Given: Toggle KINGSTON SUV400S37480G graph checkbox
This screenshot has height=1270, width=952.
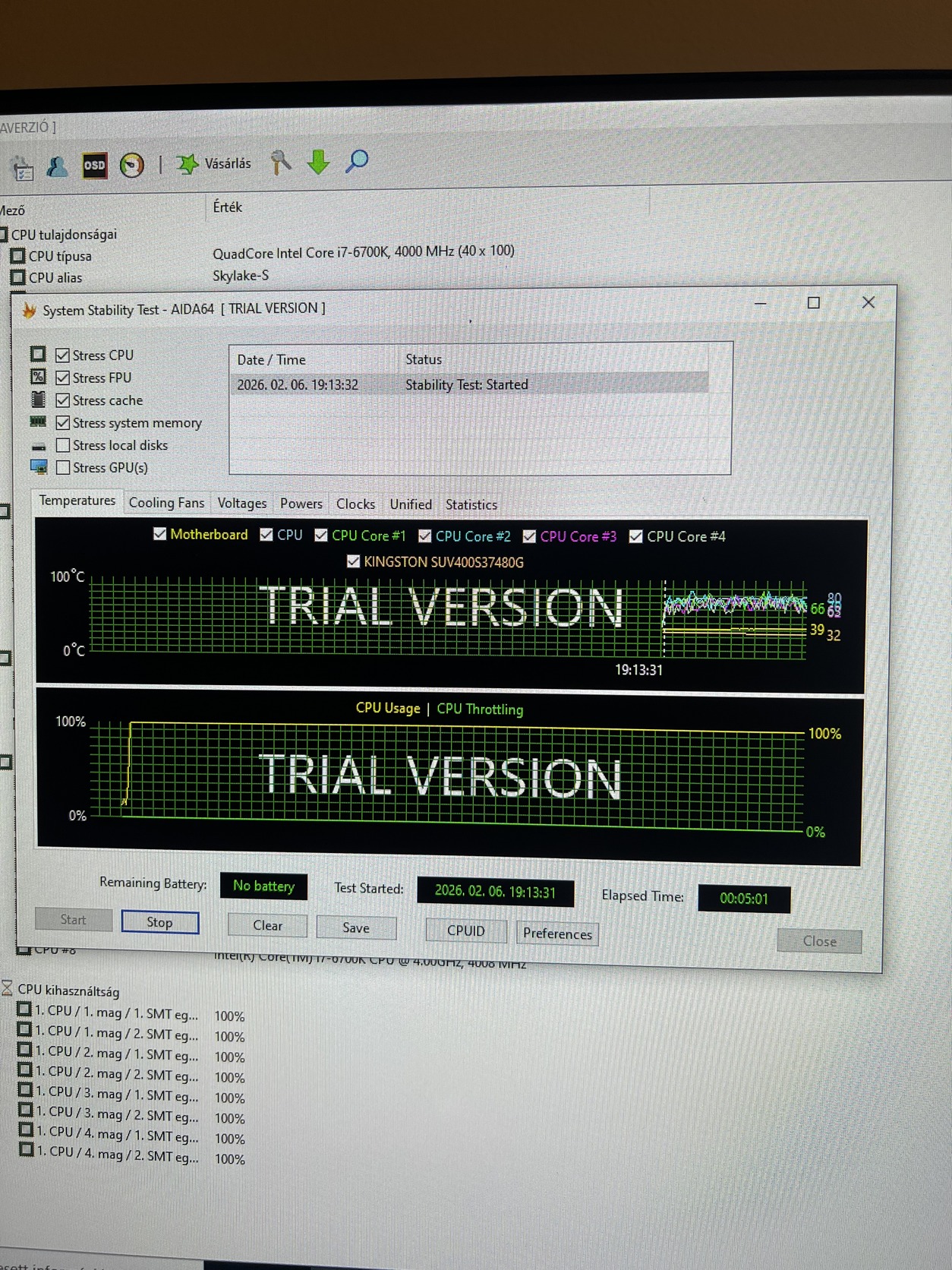Looking at the screenshot, I should pos(353,561).
